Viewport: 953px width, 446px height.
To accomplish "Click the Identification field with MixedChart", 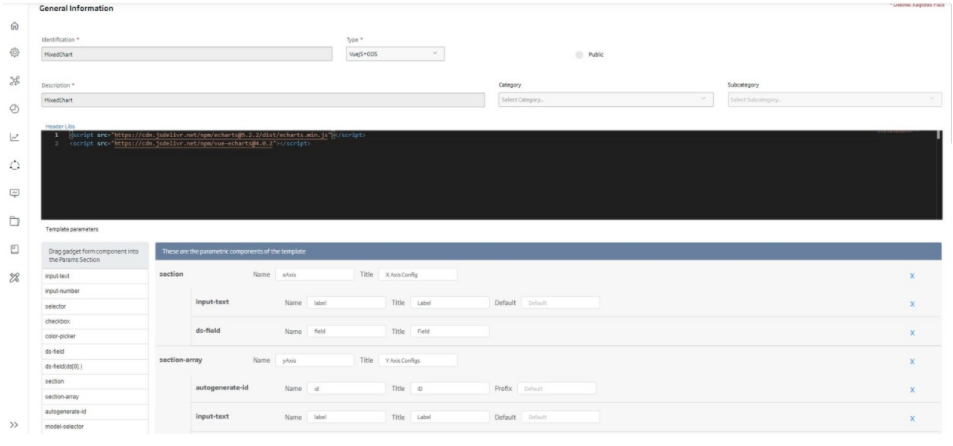I will coord(187,53).
